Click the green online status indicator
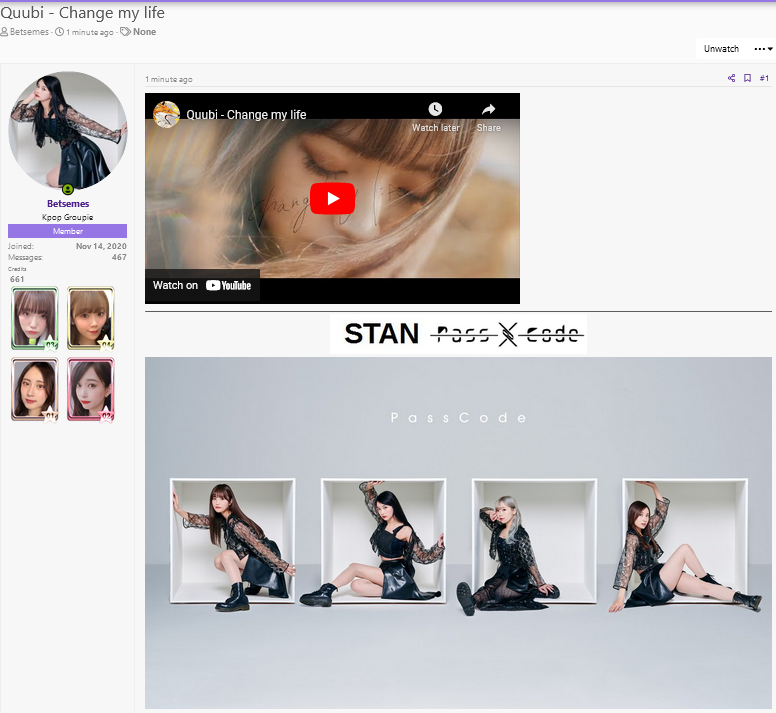 click(68, 189)
